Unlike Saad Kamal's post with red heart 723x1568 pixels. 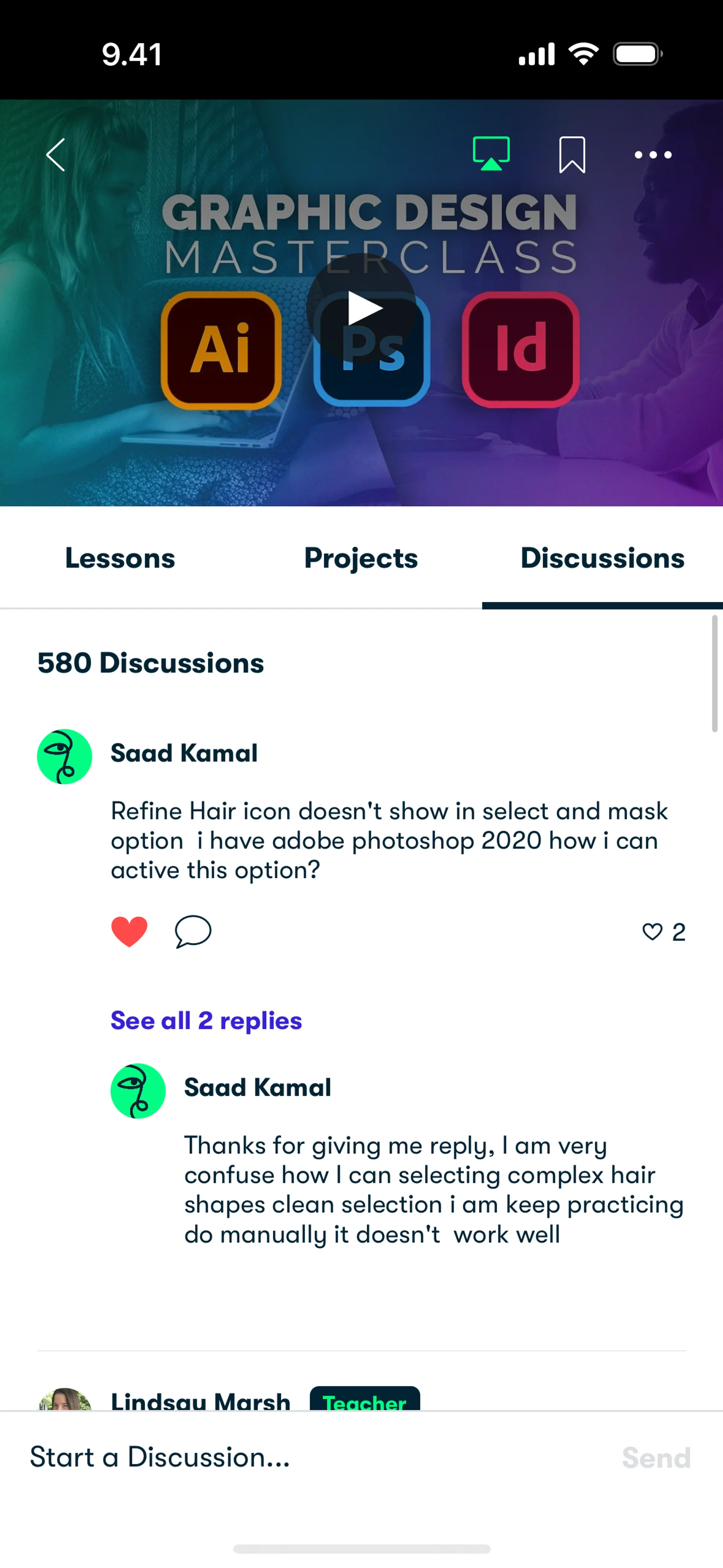coord(129,931)
